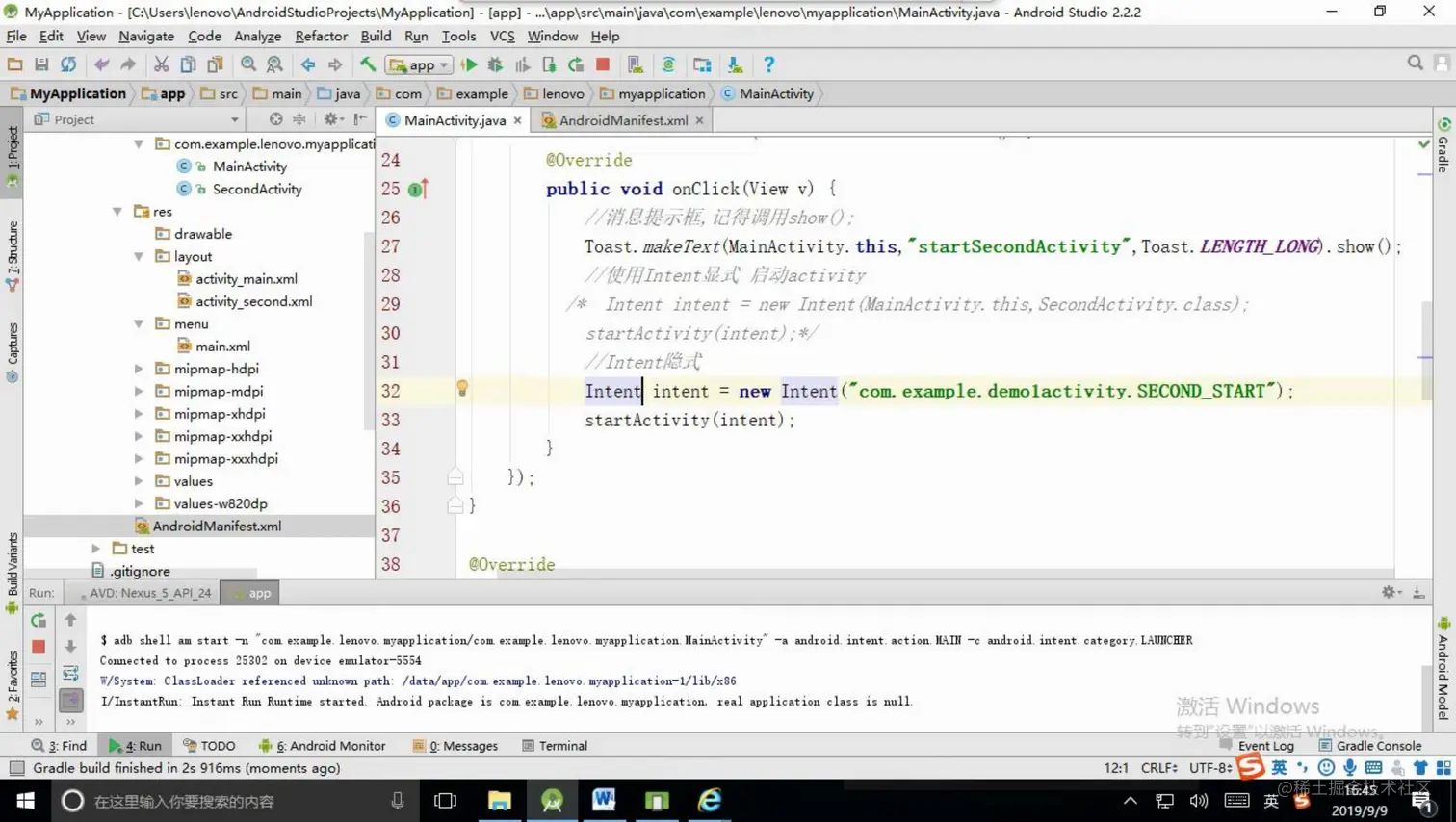Expand the mipmap-hdpi folder
Screen dimensions: 1456x822
pyautogui.click(x=139, y=369)
